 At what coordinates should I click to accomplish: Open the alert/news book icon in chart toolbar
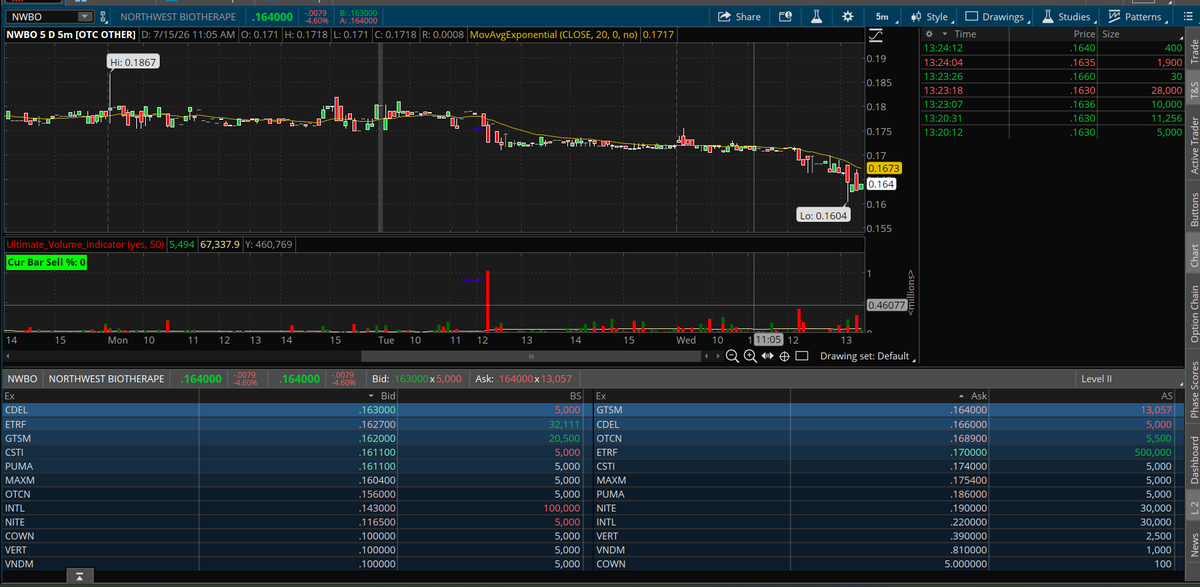tap(785, 17)
